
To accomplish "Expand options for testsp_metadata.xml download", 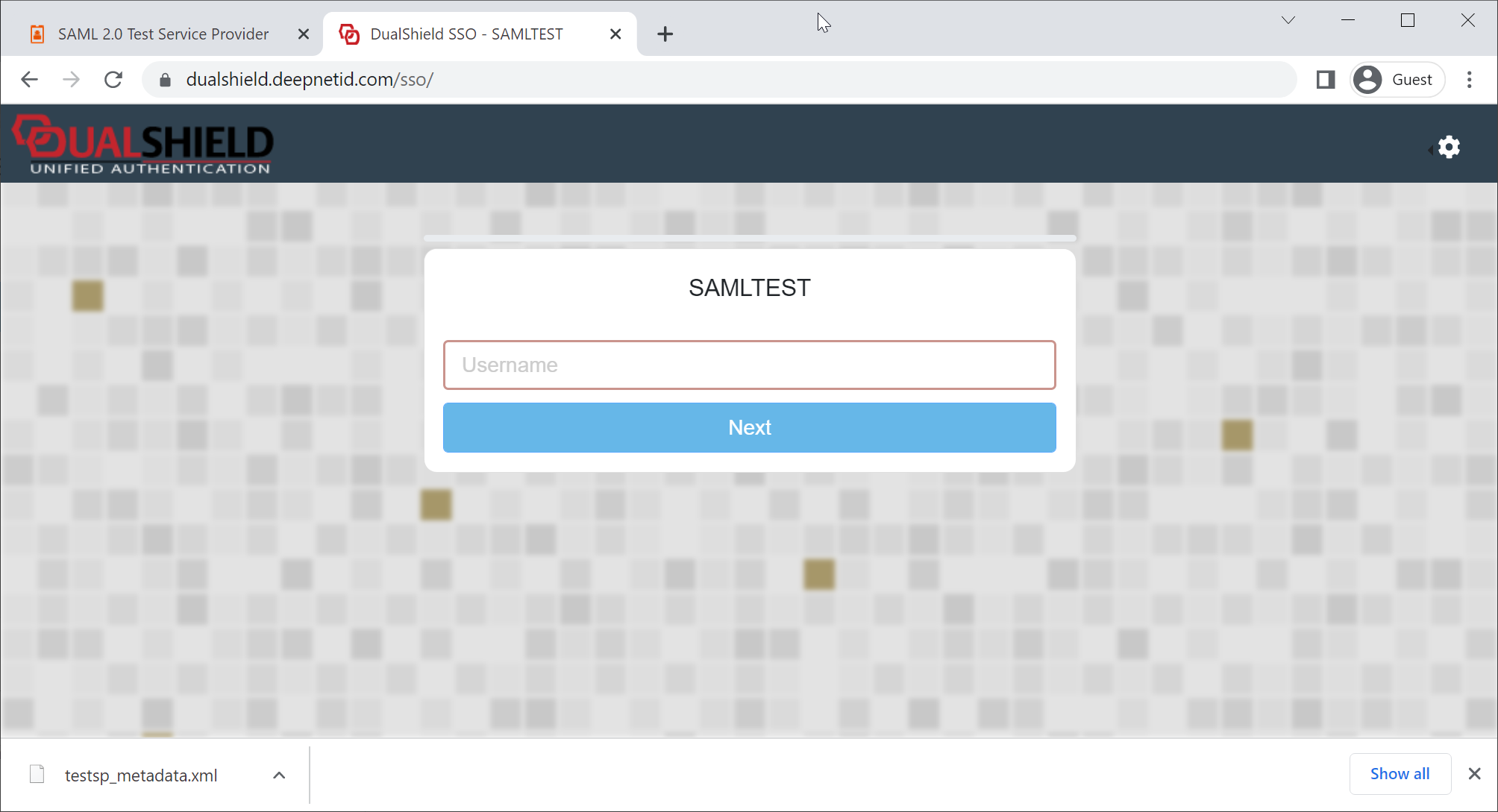I will pos(279,775).
